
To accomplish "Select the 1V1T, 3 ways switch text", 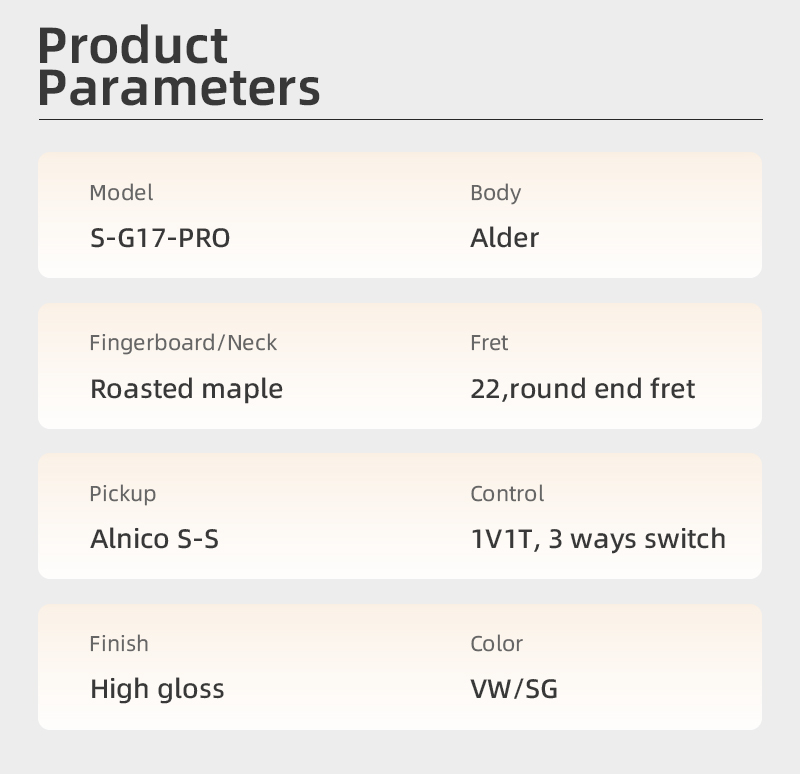I will point(598,539).
